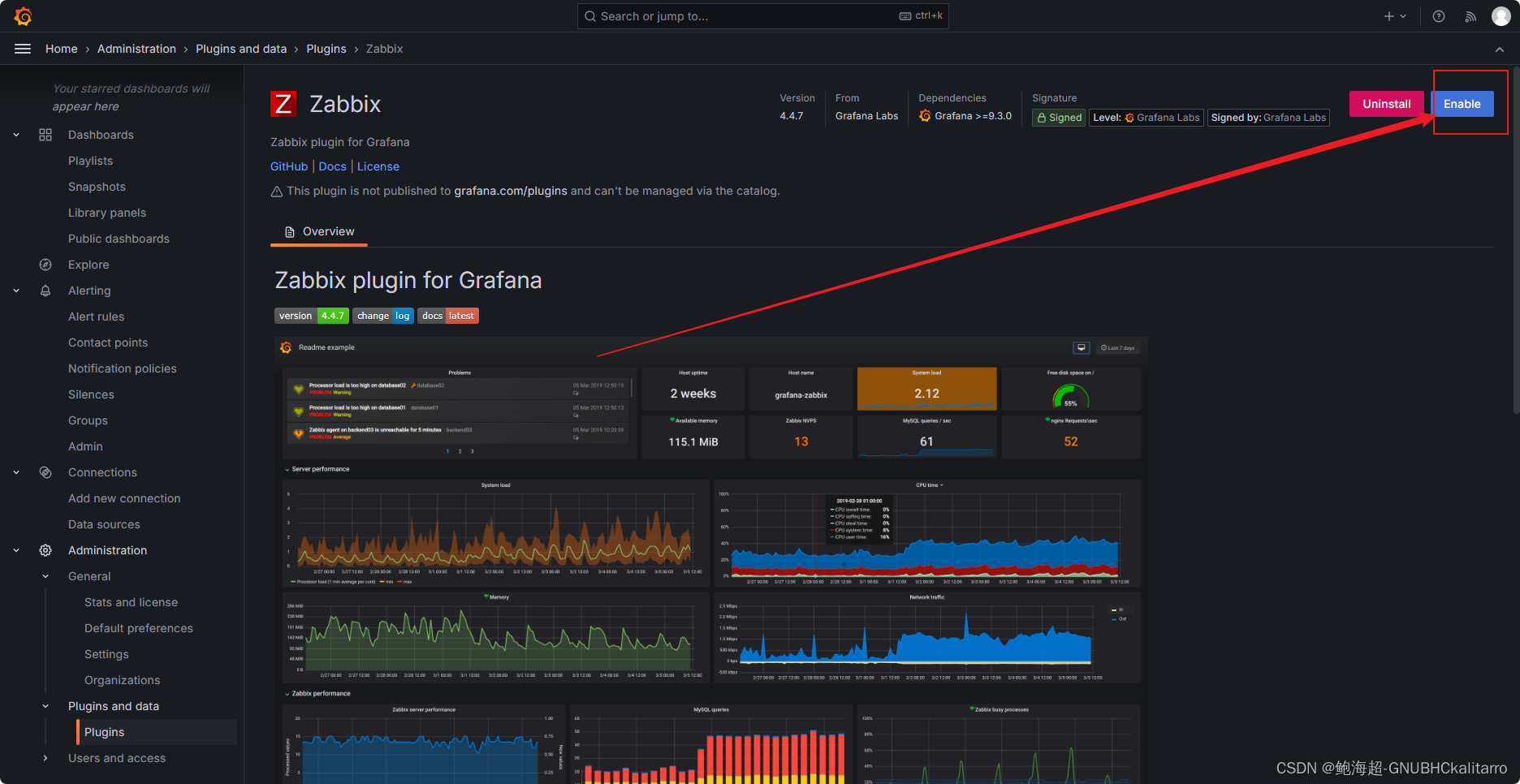
Task: Click the plus add-new icon
Action: point(1389,16)
